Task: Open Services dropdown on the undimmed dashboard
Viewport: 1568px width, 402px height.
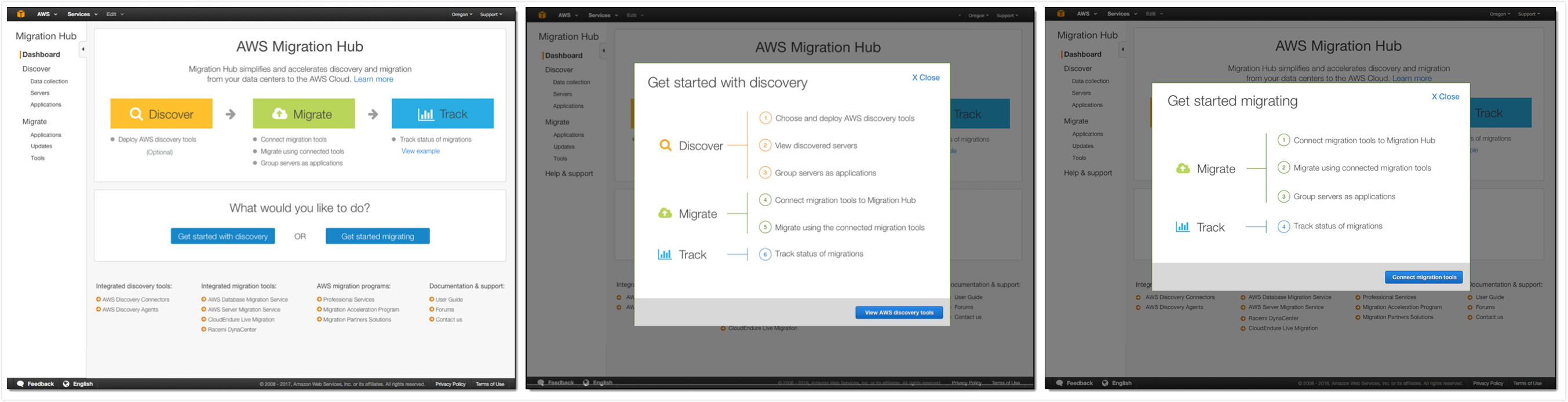Action: [82, 14]
